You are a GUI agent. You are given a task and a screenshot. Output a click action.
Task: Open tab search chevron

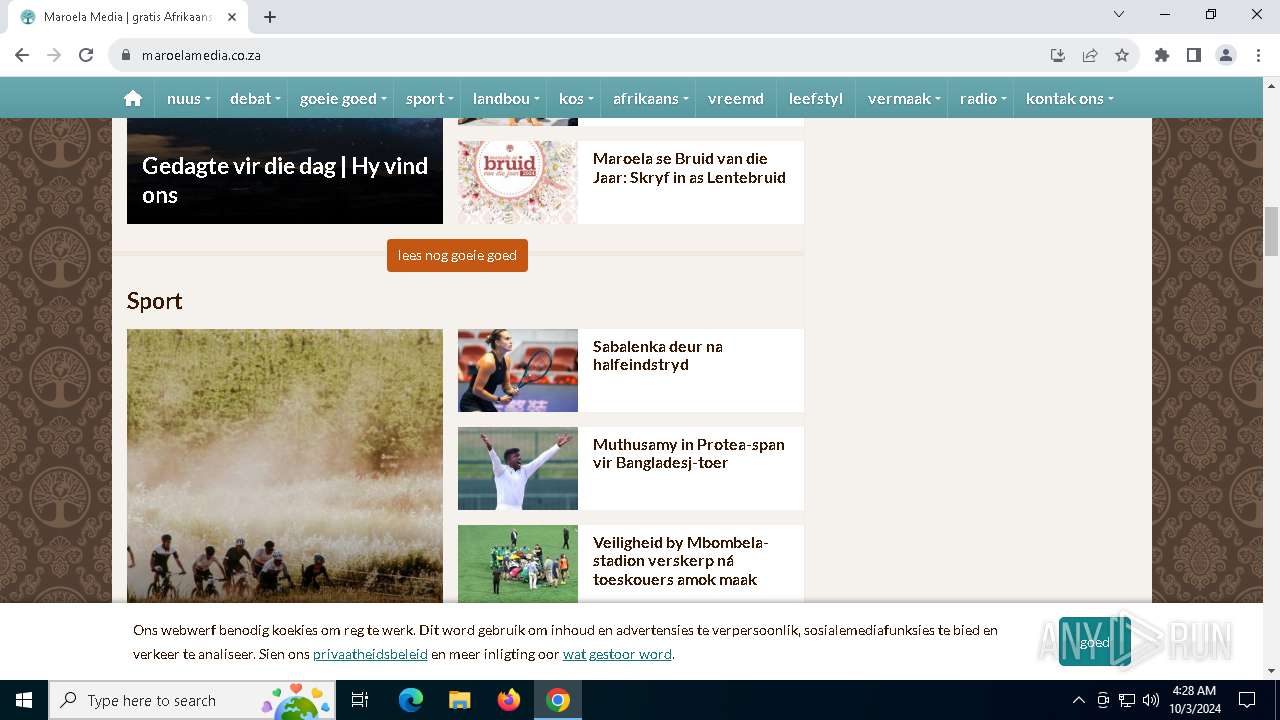[x=1119, y=14]
